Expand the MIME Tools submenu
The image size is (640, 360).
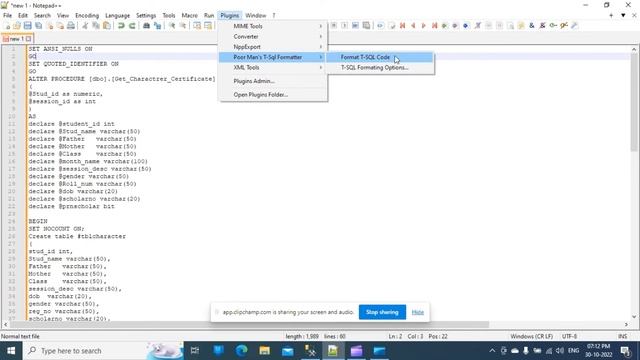[273, 26]
